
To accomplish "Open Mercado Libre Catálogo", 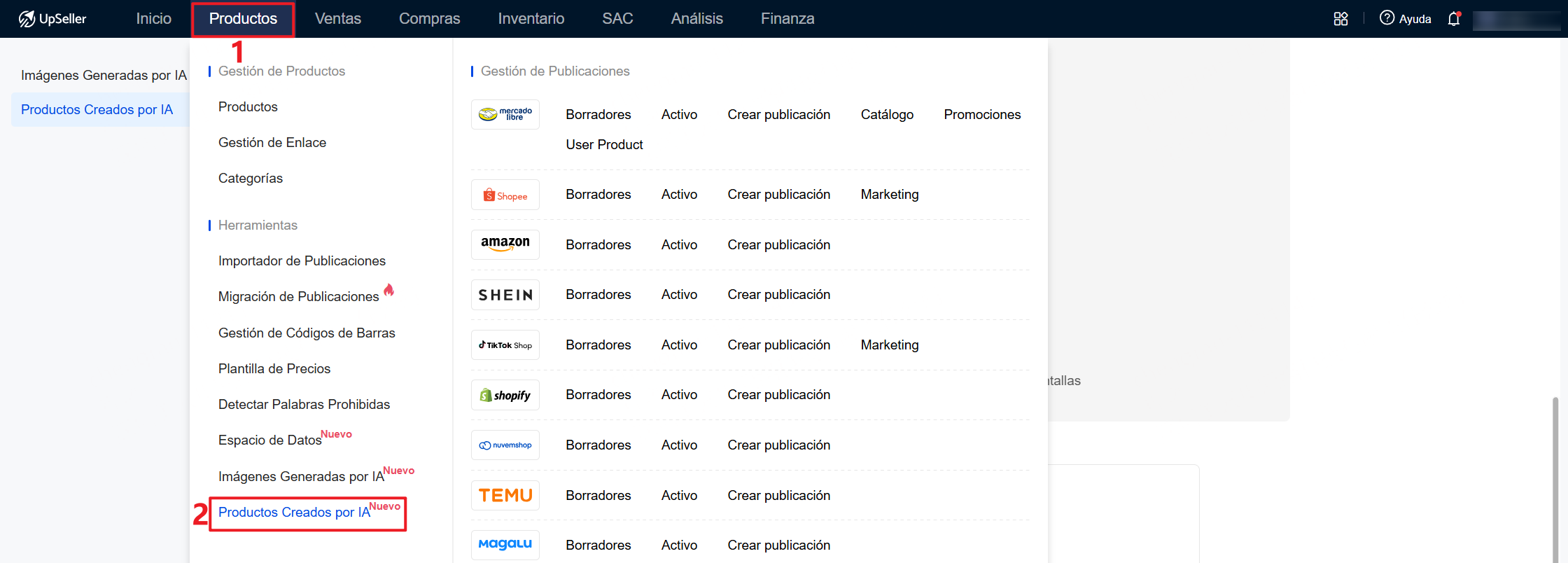I will pos(887,114).
